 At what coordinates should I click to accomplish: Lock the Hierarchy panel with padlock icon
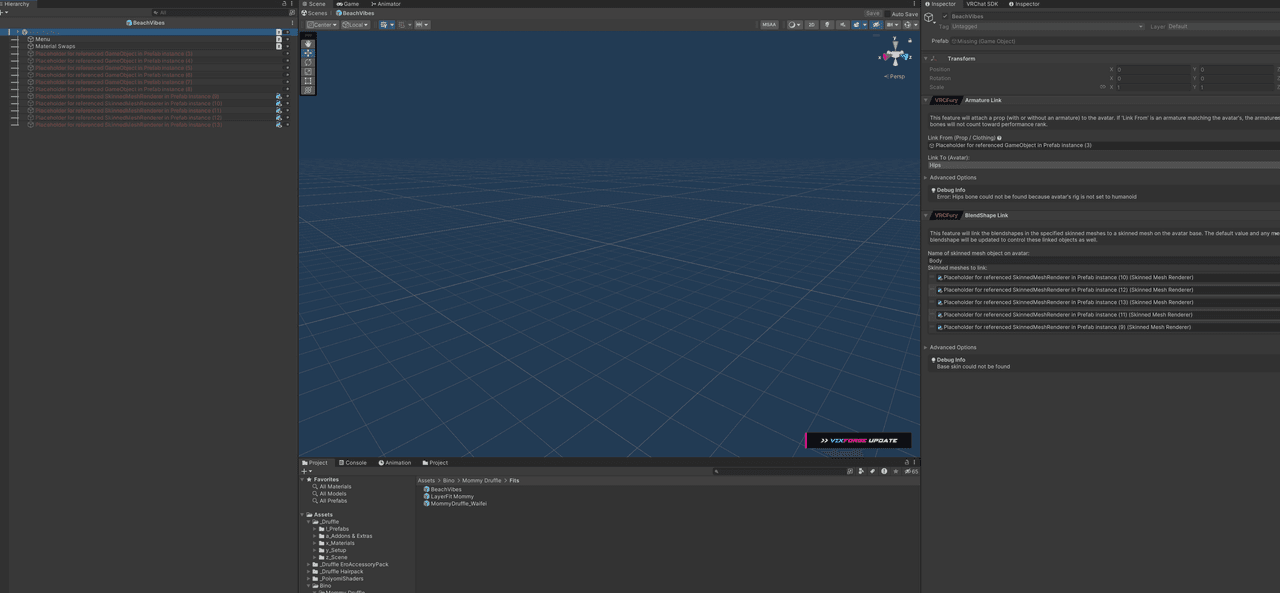(284, 4)
